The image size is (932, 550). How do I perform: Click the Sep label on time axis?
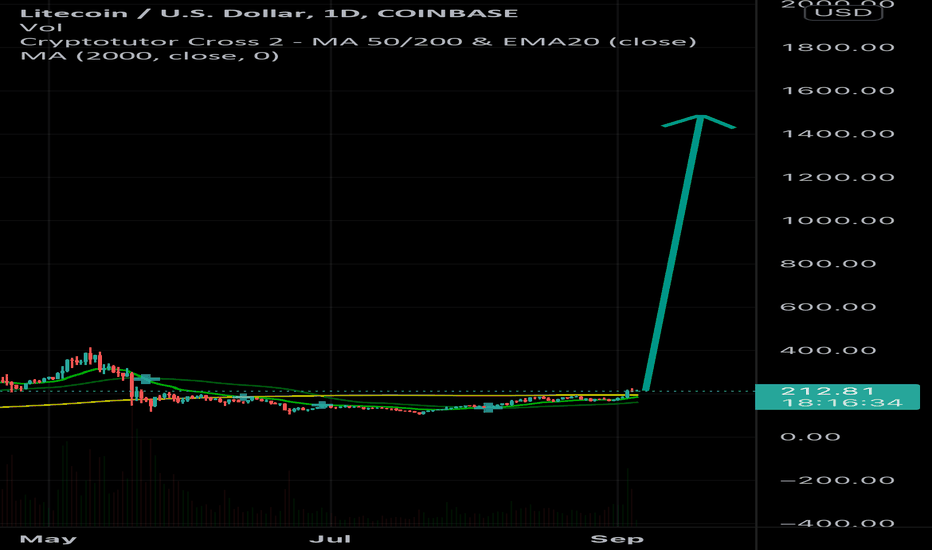coord(617,539)
